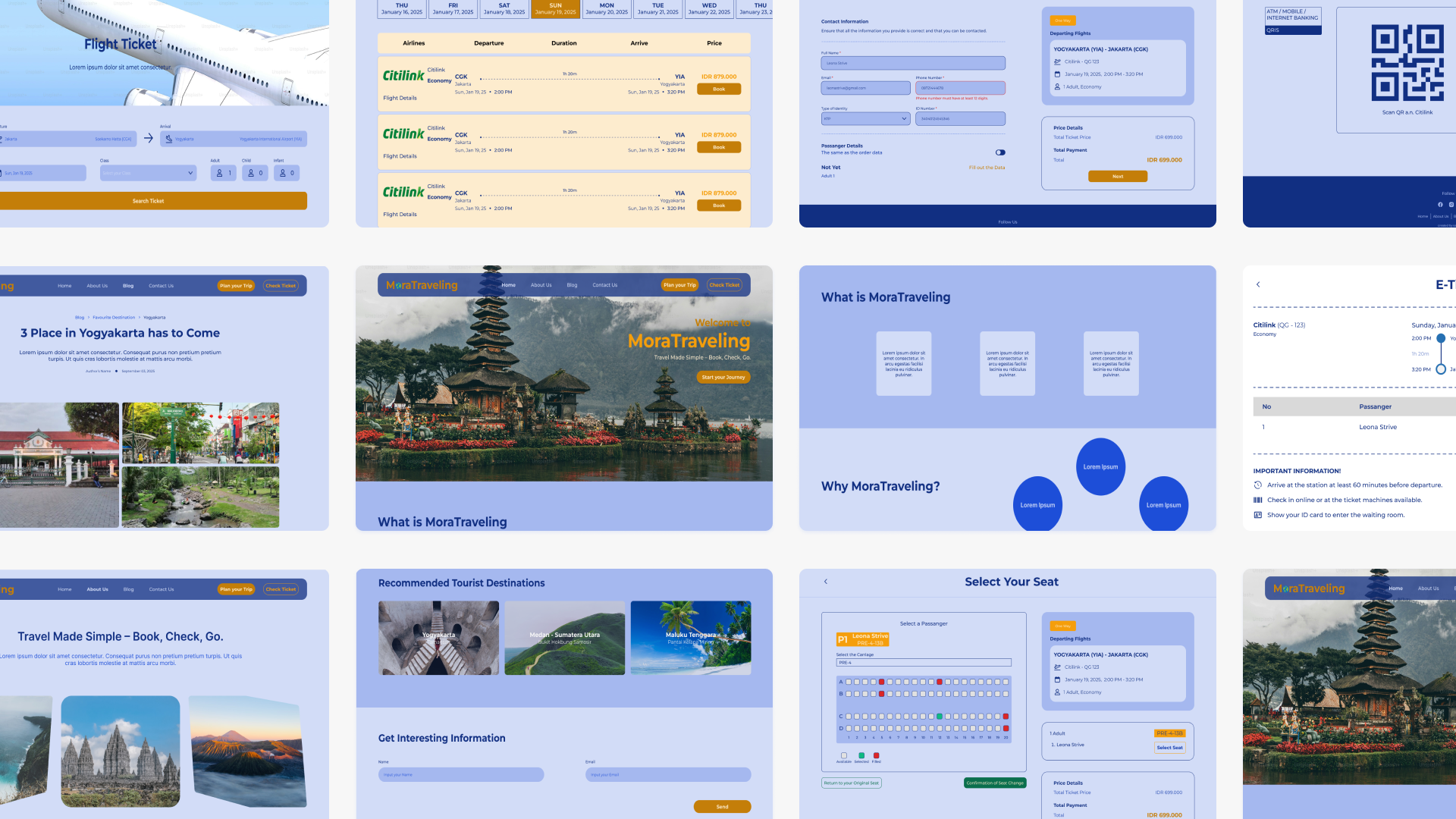
Task: Select the WED January 22, 2025 date tab
Action: point(709,9)
